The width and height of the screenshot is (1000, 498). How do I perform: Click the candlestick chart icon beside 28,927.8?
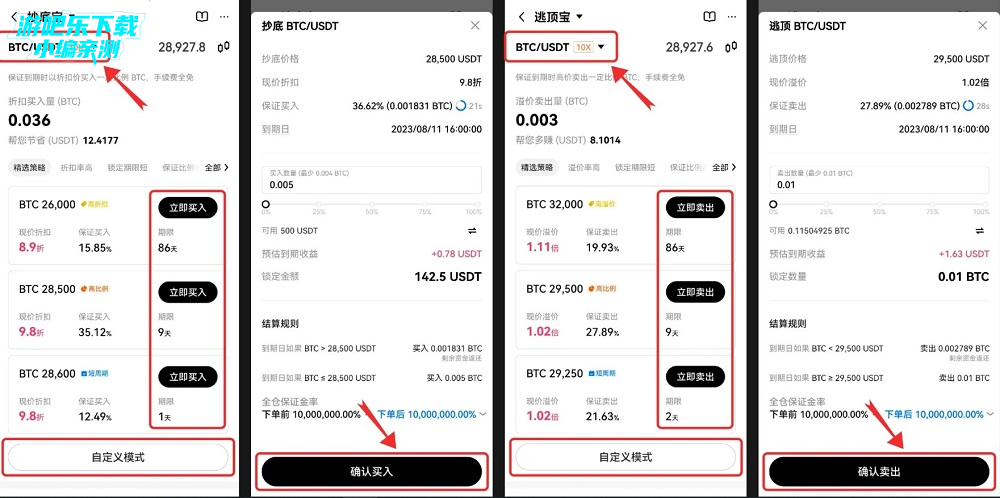point(224,47)
